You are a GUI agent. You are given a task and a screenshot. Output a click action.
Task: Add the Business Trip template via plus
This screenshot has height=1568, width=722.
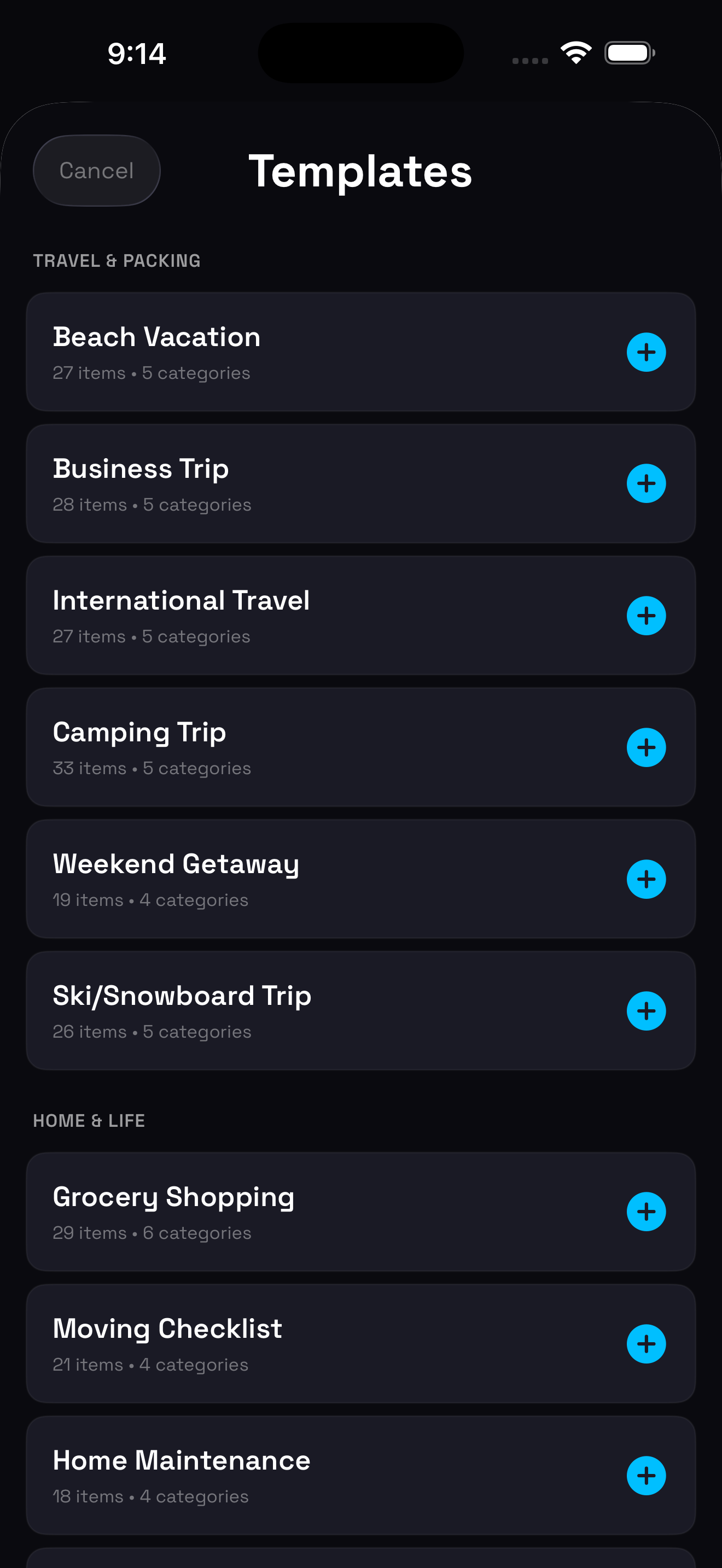click(646, 484)
